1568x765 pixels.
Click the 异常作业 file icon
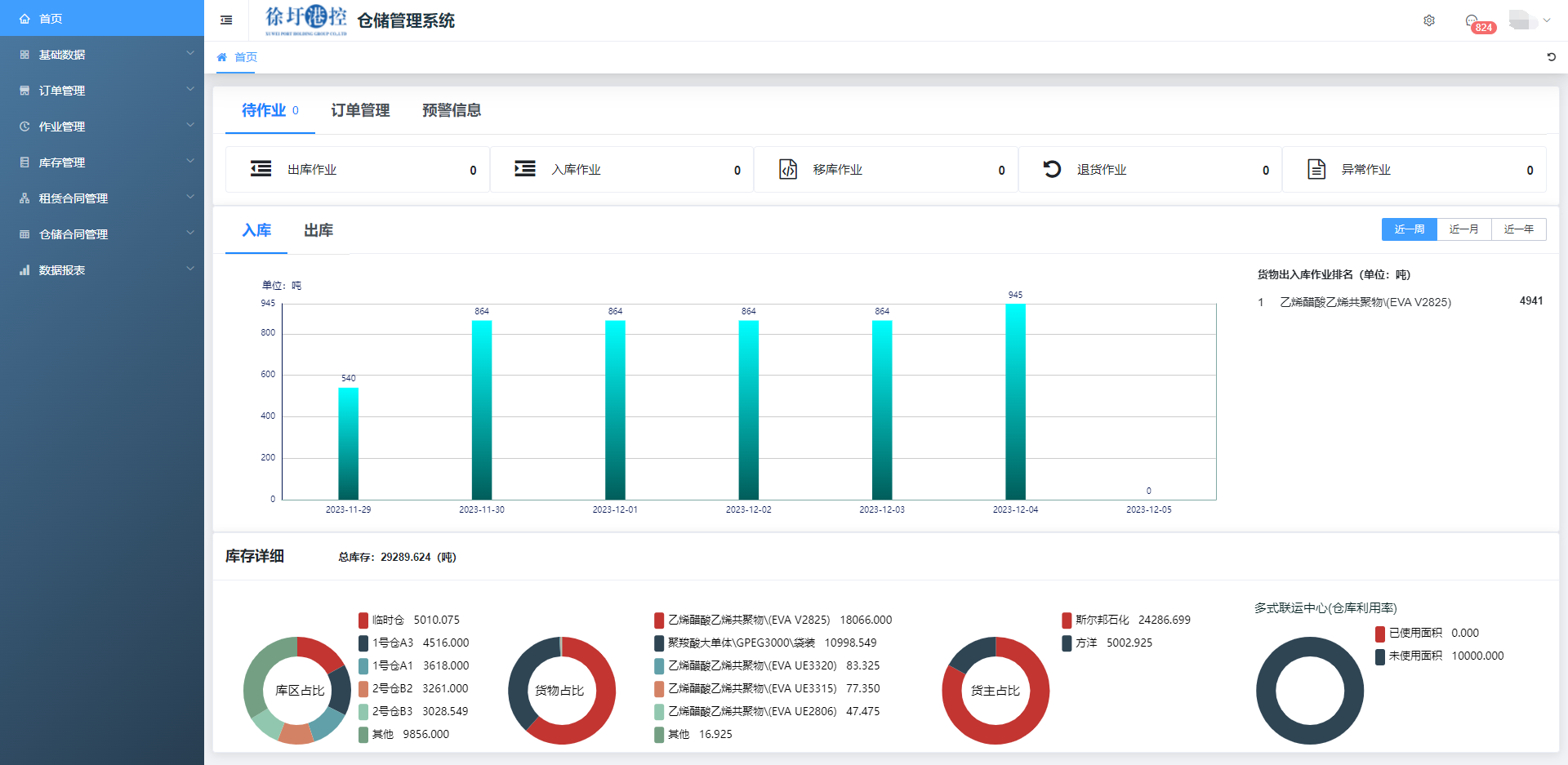coord(1316,169)
